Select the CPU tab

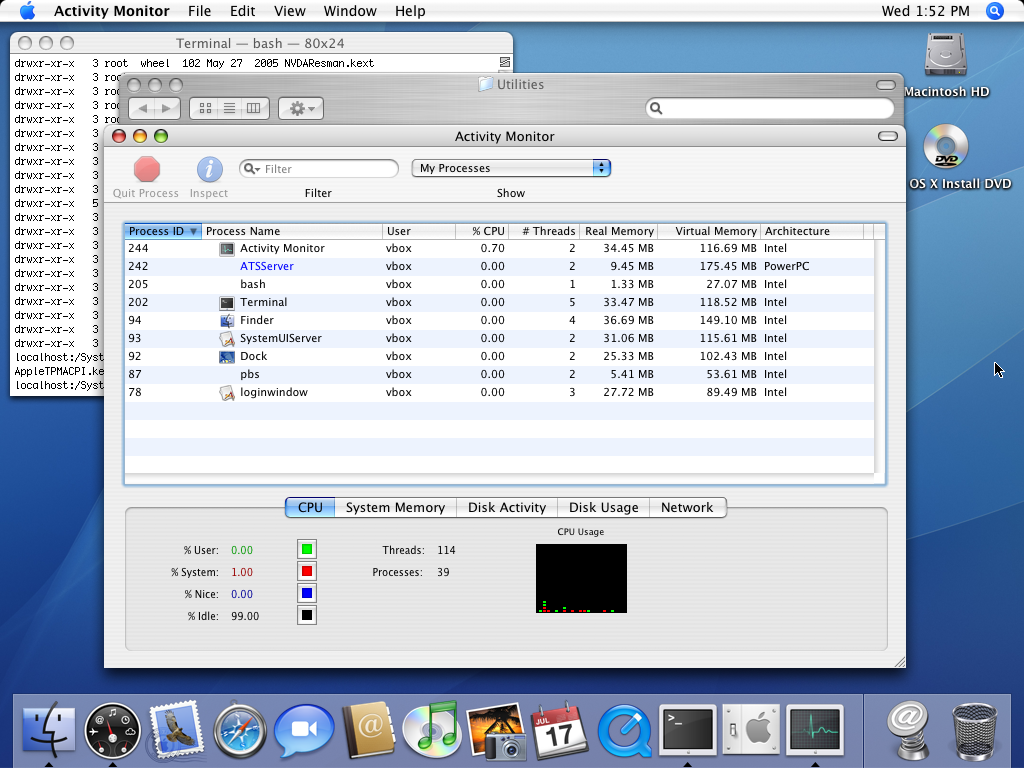pyautogui.click(x=310, y=507)
